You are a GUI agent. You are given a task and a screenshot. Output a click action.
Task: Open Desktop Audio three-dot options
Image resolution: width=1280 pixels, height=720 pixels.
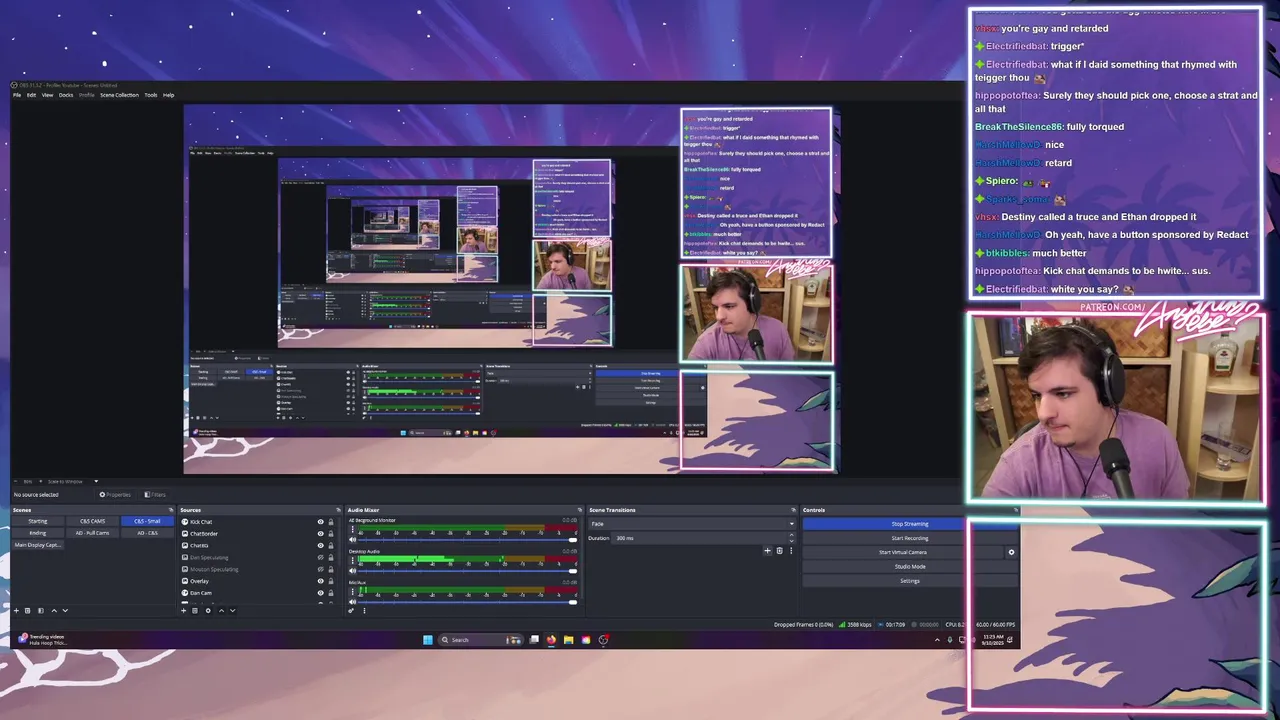[353, 560]
